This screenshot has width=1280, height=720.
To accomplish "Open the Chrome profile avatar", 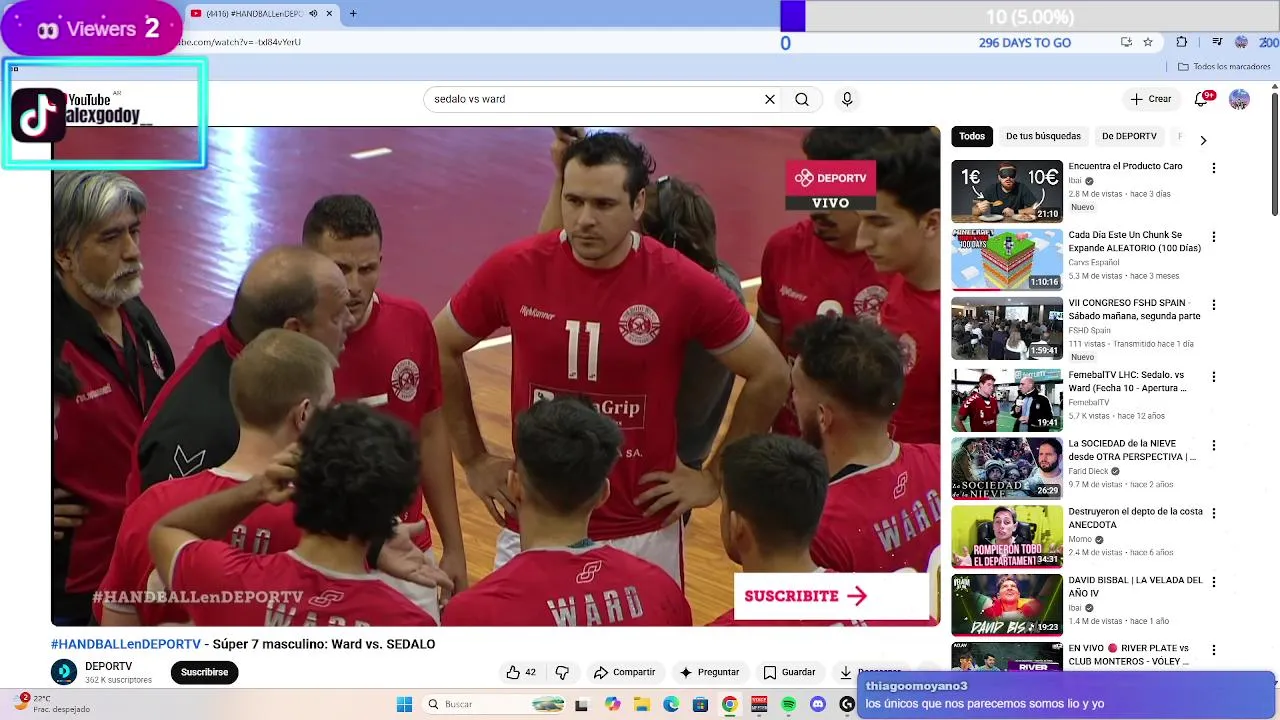I will tap(1241, 42).
